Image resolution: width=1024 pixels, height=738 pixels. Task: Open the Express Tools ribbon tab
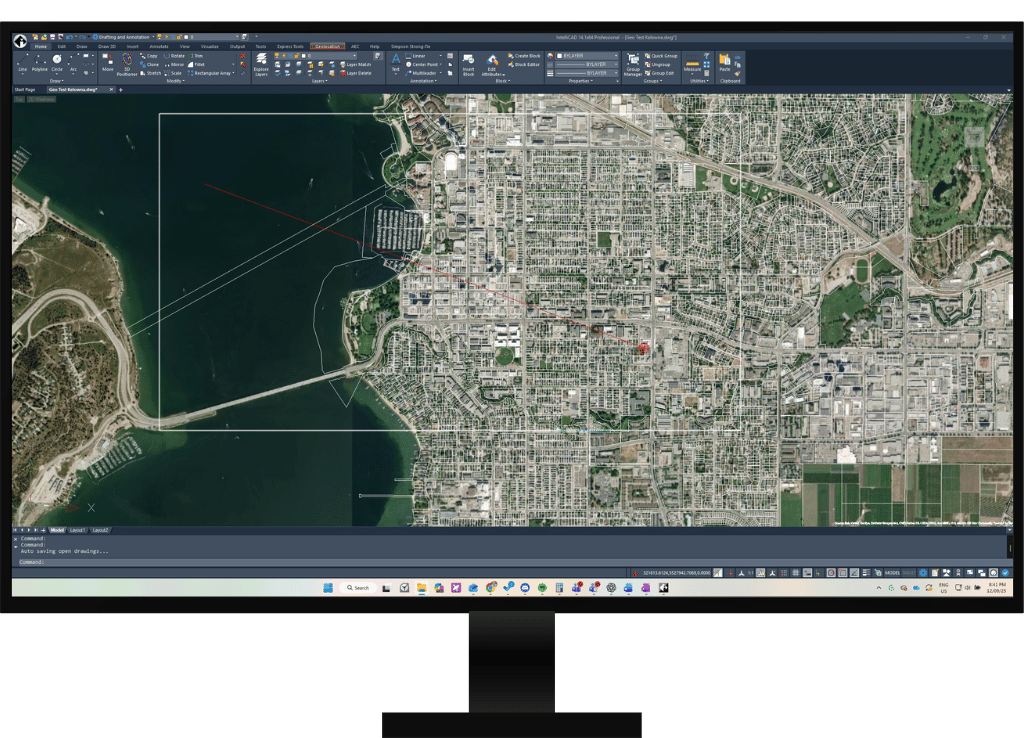291,46
